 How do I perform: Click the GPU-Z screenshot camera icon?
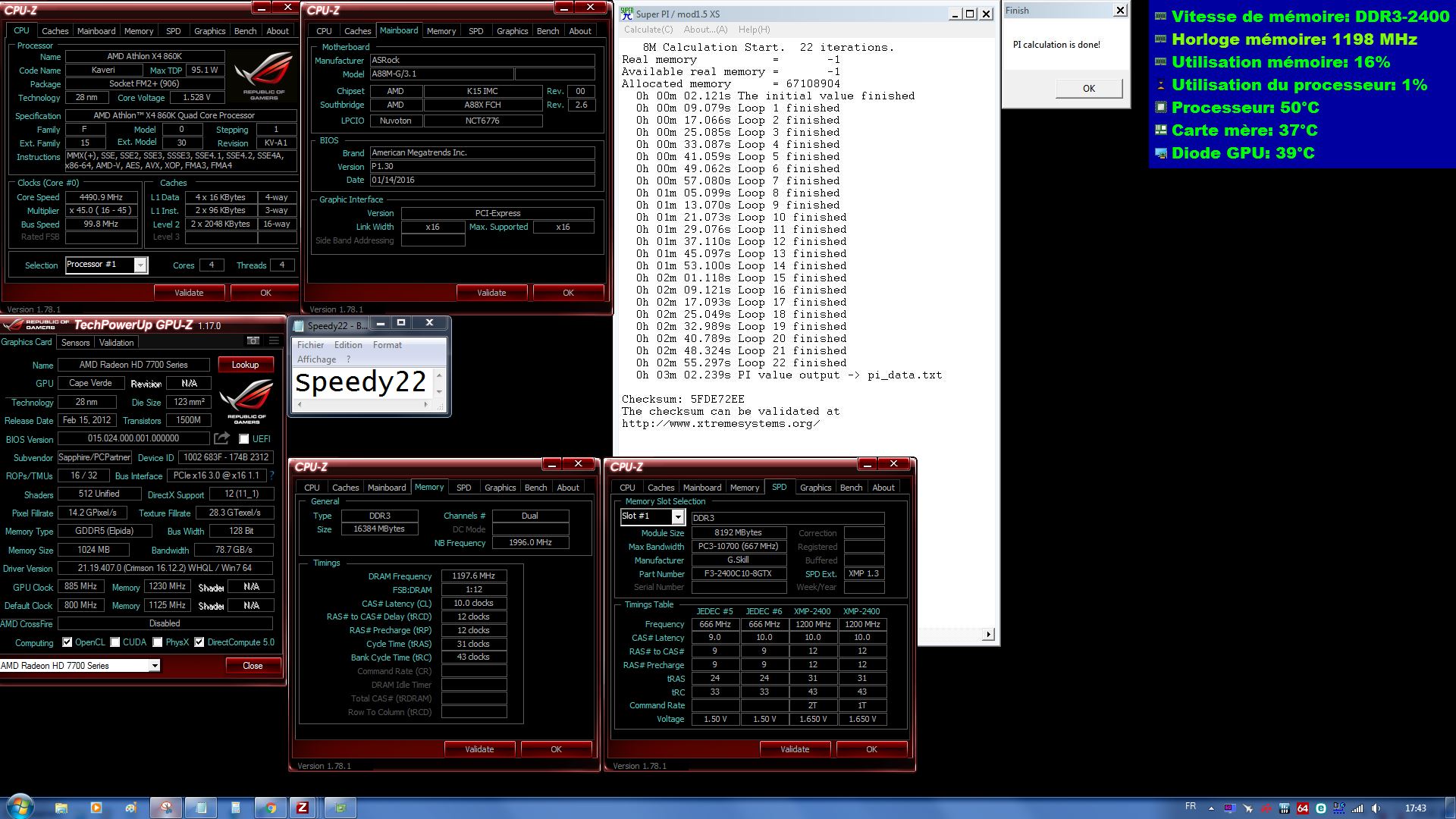click(253, 341)
